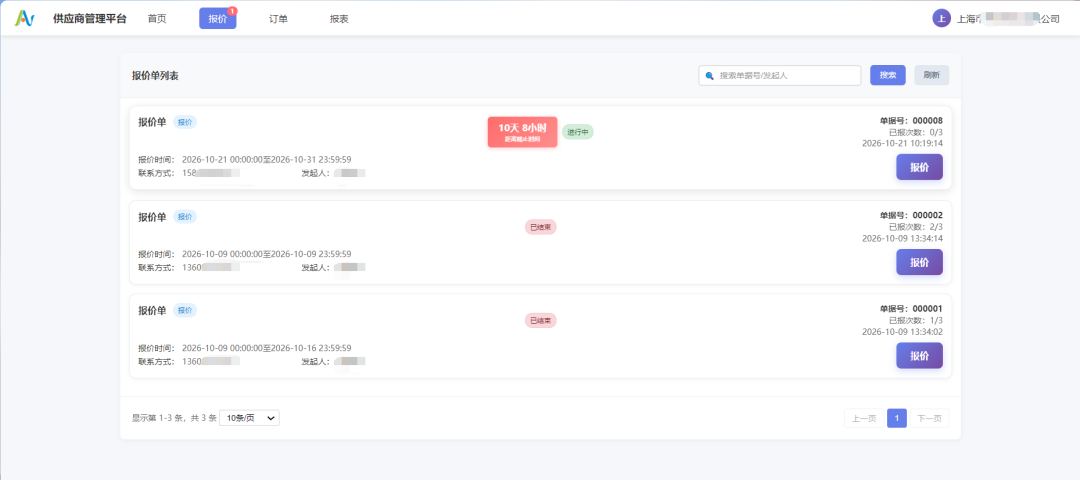This screenshot has width=1080, height=480.
Task: Click the 进行中 status tag
Action: pos(577,132)
